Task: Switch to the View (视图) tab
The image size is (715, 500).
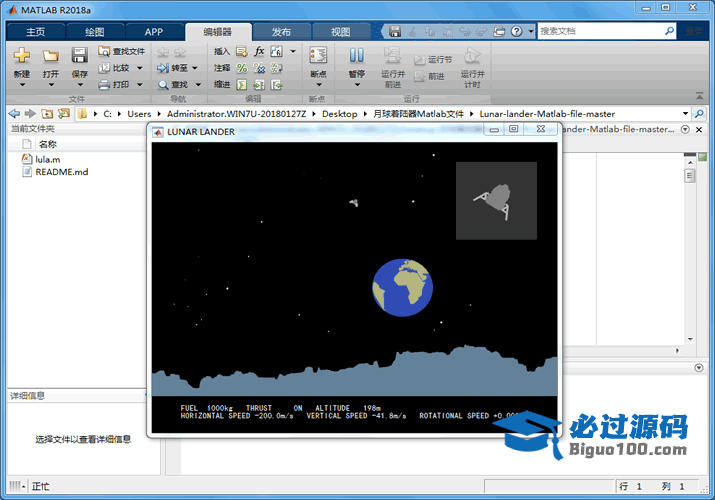Action: (341, 32)
